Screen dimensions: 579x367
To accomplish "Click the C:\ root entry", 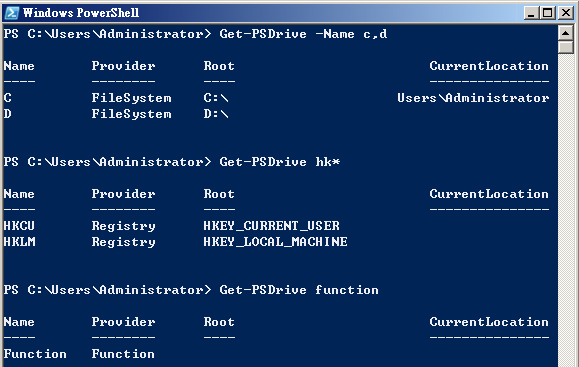I will 216,98.
